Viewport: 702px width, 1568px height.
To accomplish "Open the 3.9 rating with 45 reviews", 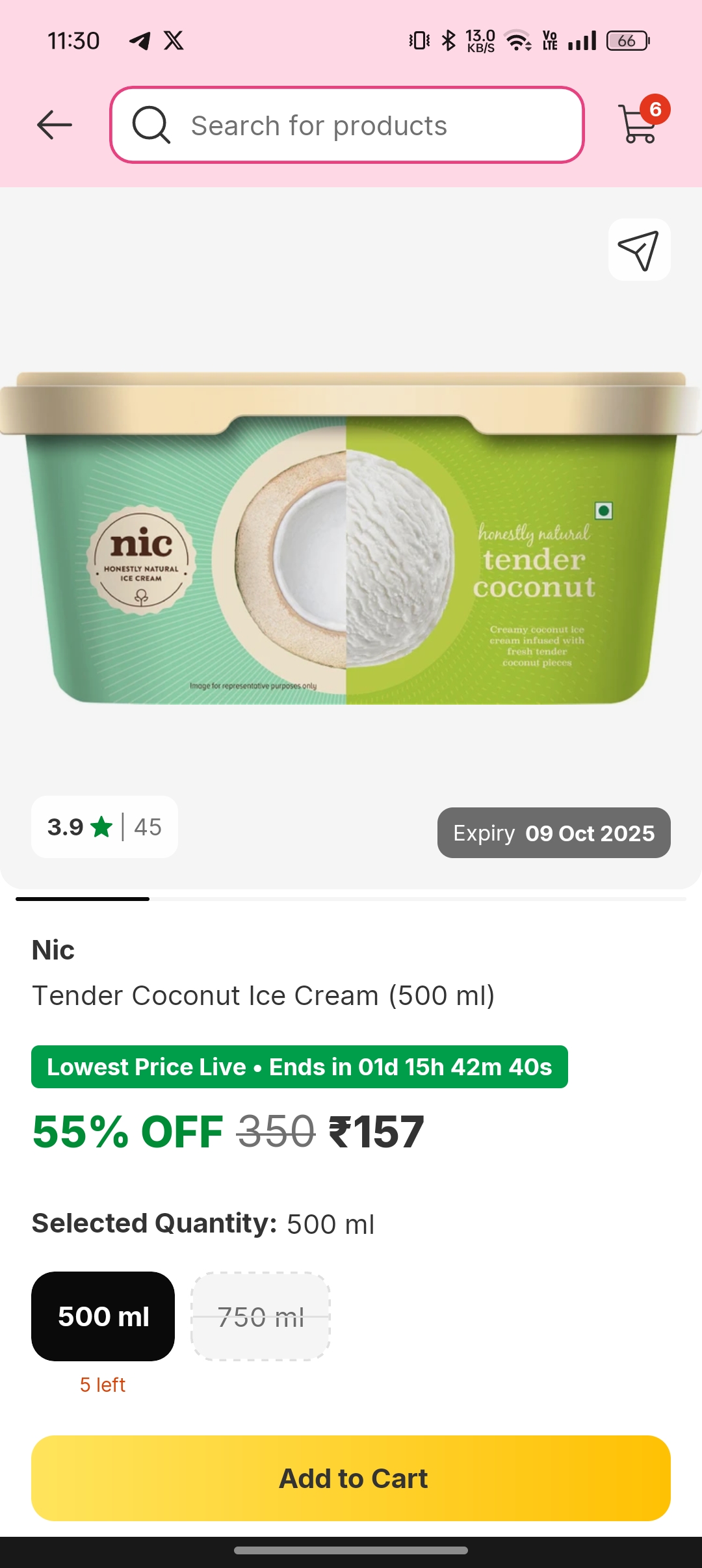I will click(x=105, y=827).
